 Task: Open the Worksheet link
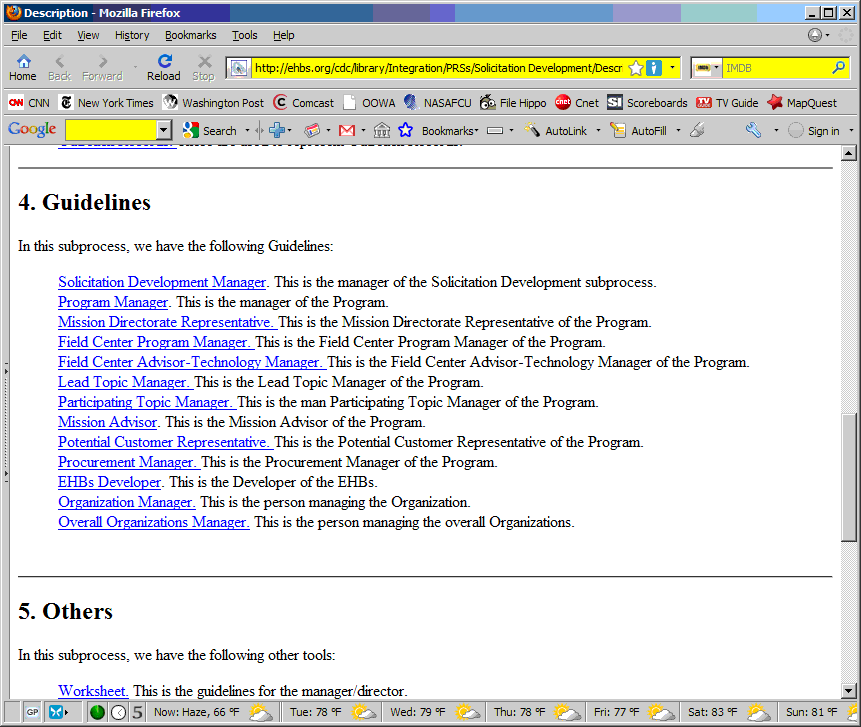(x=93, y=691)
